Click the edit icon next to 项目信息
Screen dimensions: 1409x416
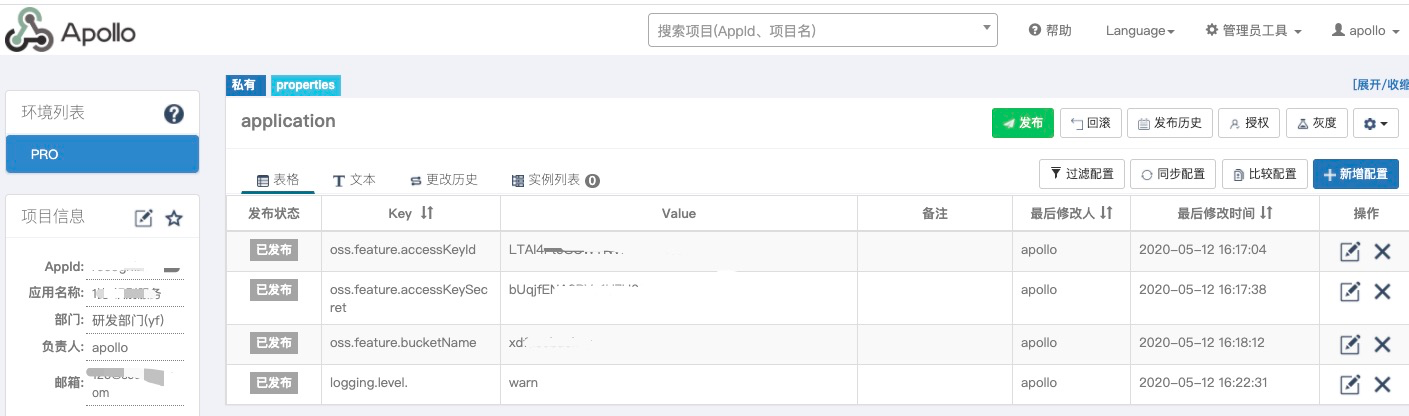pos(144,218)
